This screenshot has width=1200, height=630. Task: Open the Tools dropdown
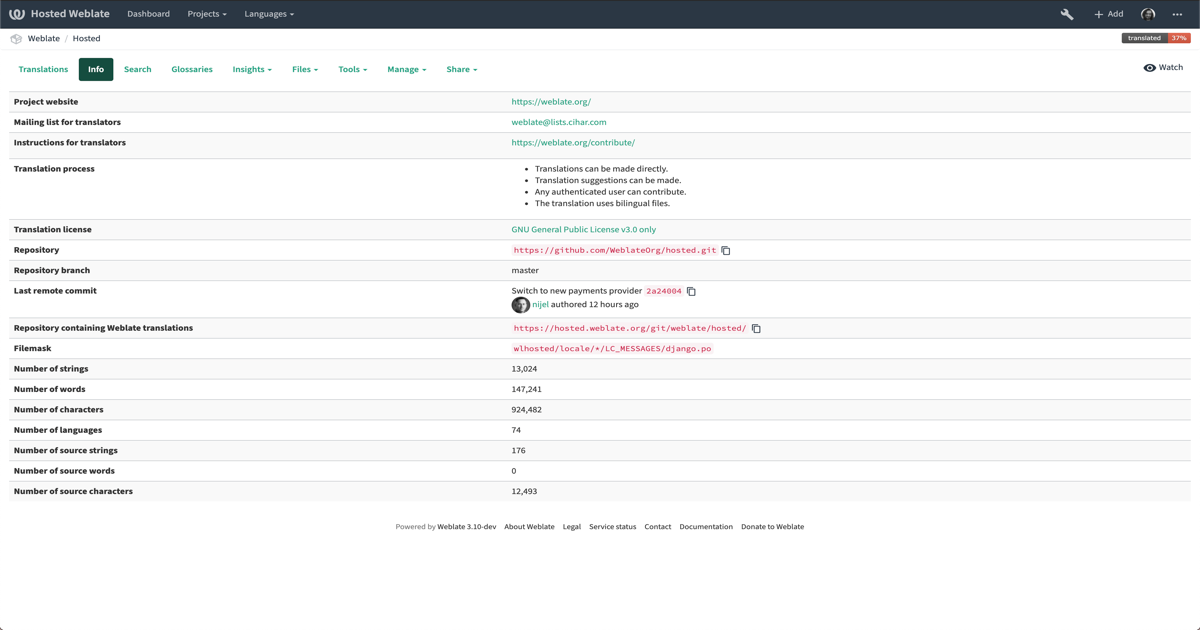click(x=352, y=69)
